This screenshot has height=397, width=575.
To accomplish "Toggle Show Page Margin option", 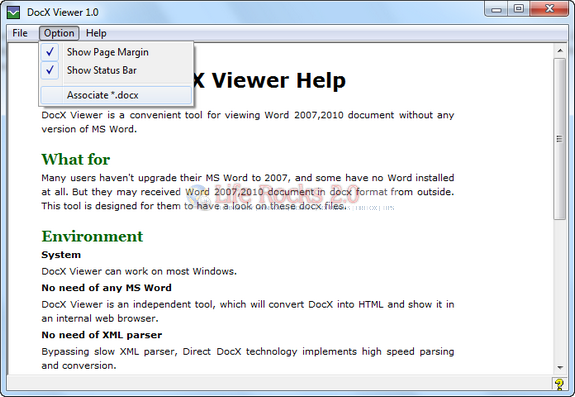I will (x=116, y=52).
